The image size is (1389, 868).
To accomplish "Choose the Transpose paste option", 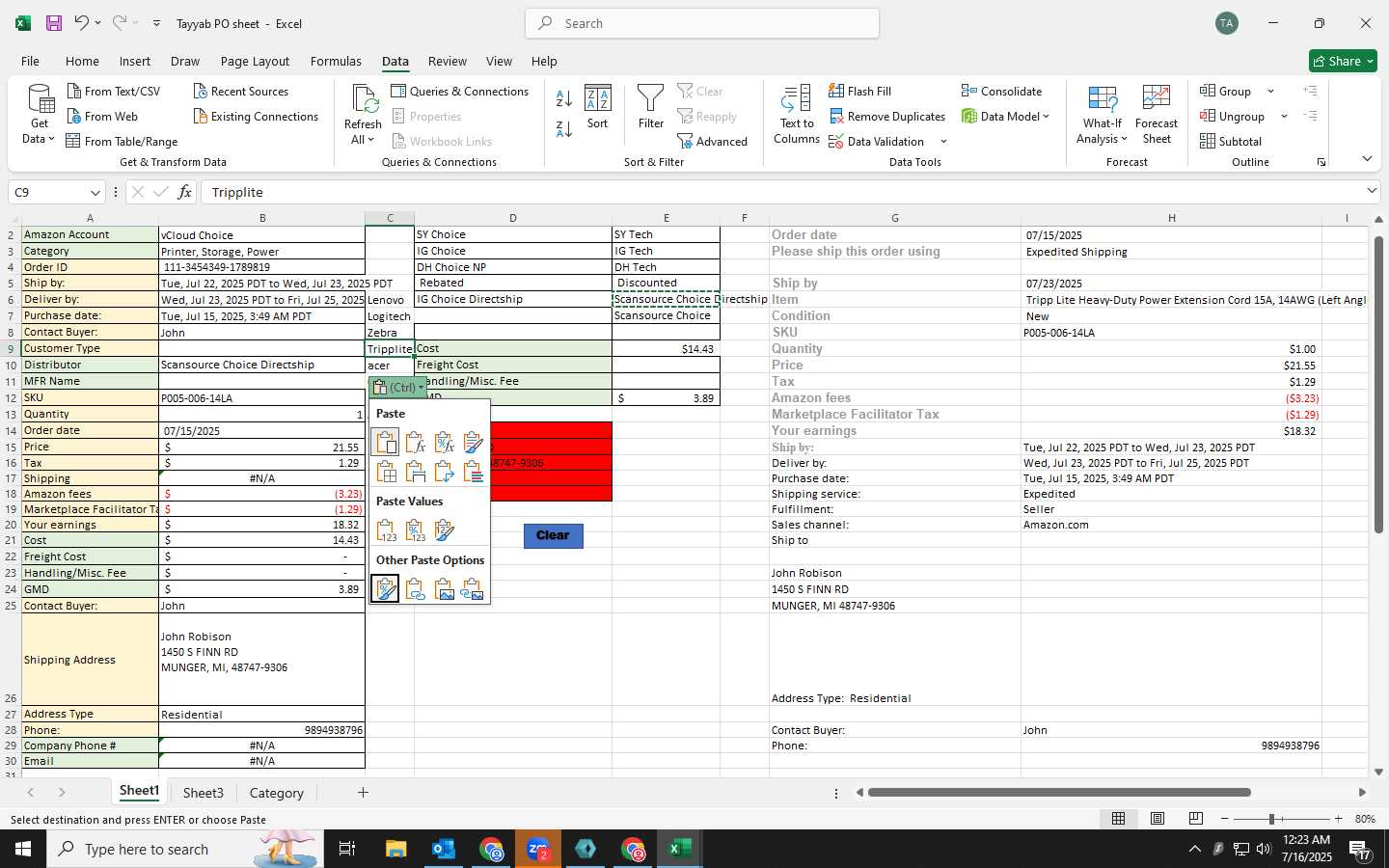I will [x=444, y=472].
